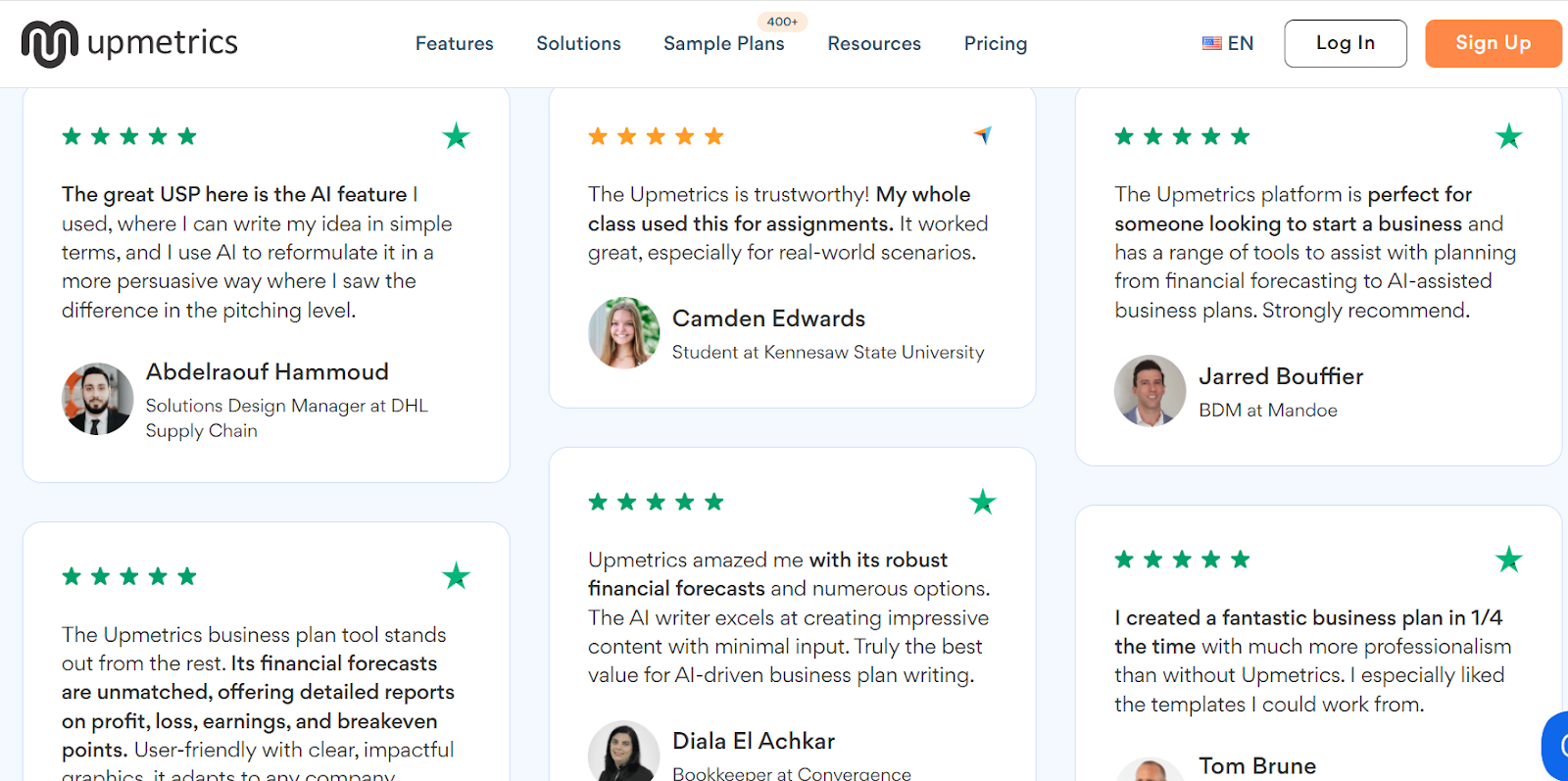1568x781 pixels.
Task: Click 'with its robust financial forecasts' text
Action: 768,574
